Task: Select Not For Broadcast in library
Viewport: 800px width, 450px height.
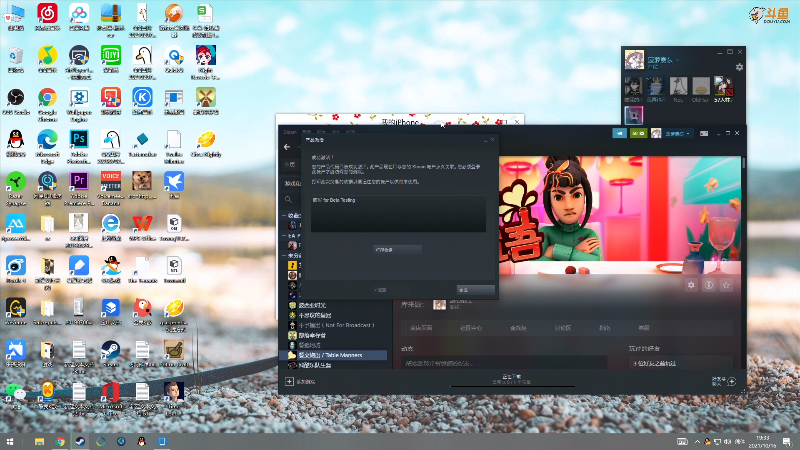Action: tap(336, 325)
